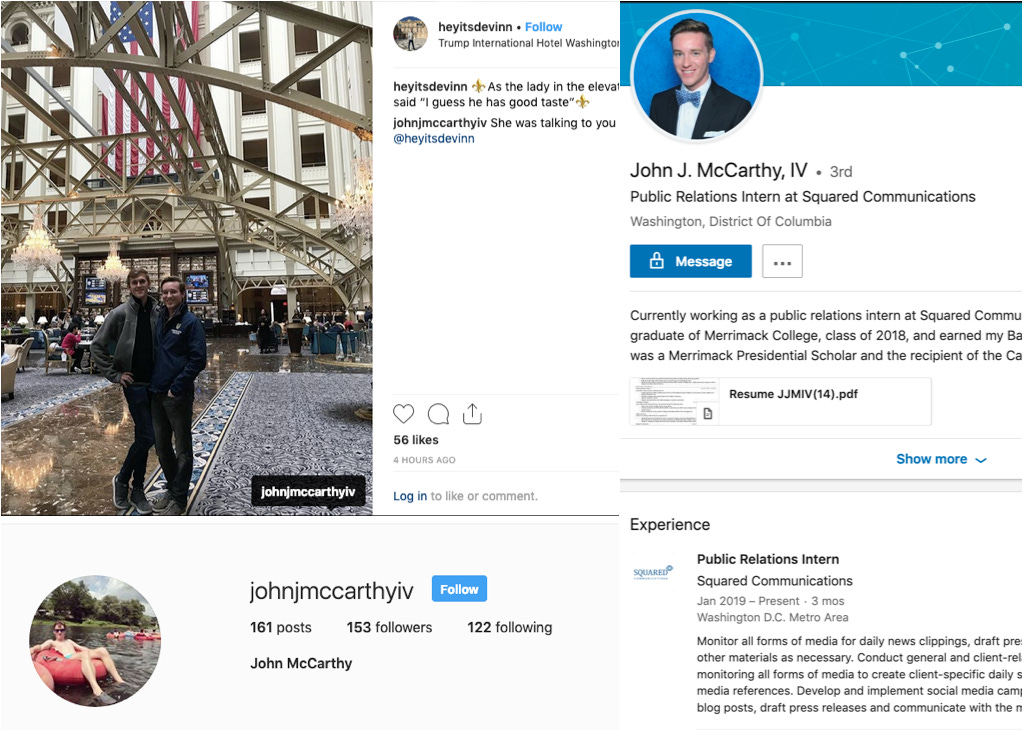Share the post with the share icon

[x=472, y=414]
